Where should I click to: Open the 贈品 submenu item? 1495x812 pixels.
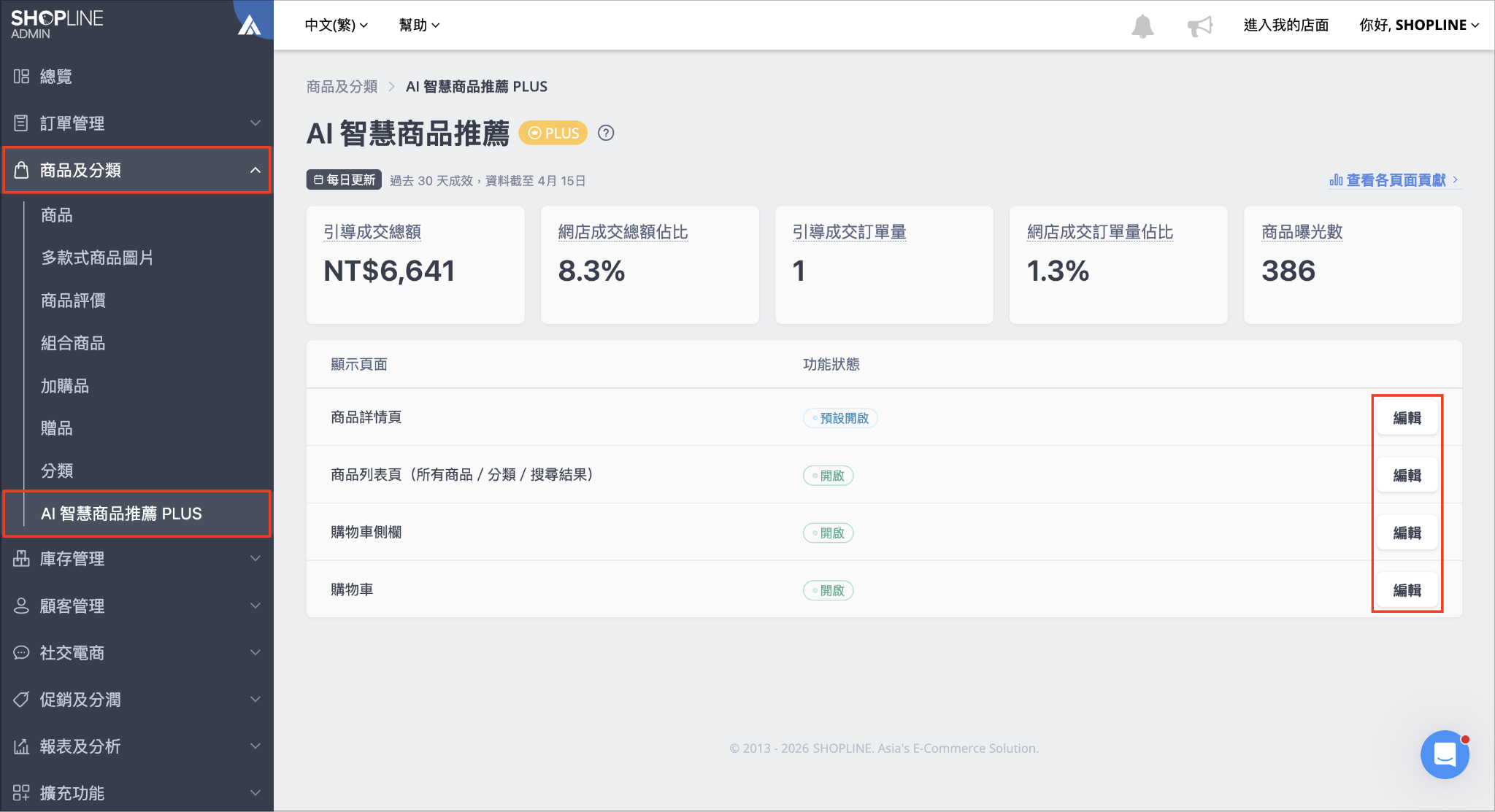pos(57,428)
